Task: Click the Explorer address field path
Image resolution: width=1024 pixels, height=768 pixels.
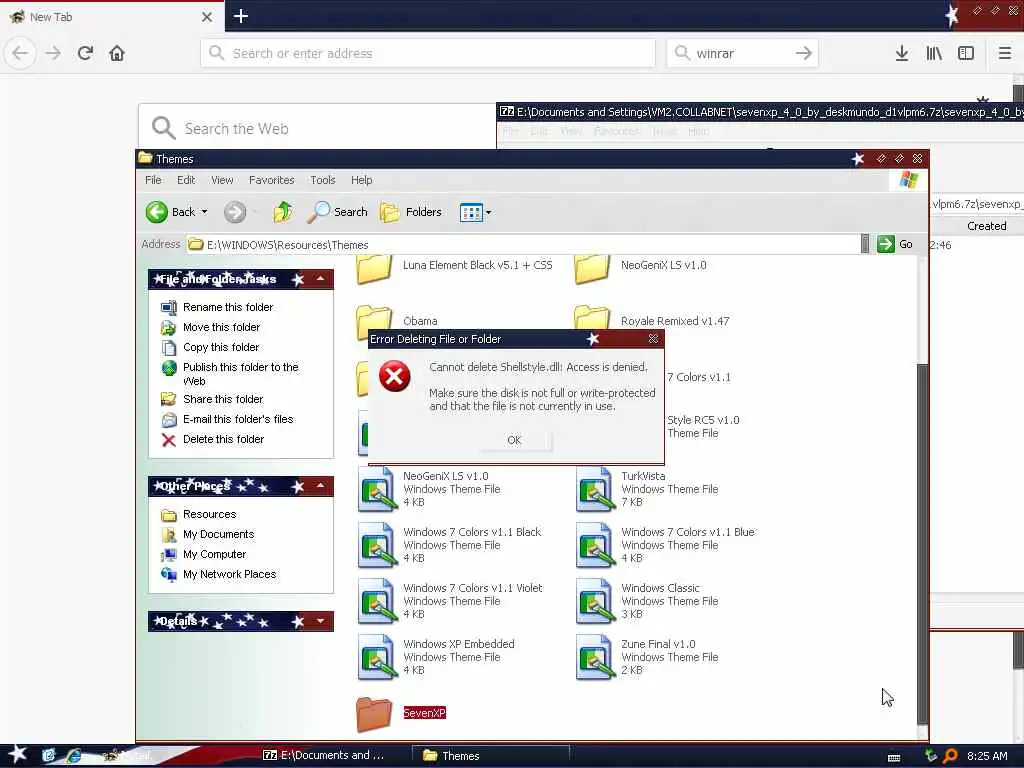Action: (x=522, y=245)
